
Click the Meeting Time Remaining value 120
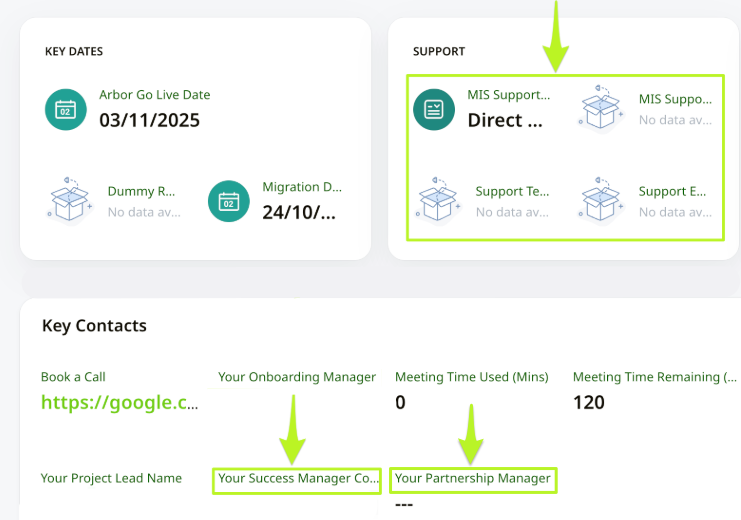point(589,402)
